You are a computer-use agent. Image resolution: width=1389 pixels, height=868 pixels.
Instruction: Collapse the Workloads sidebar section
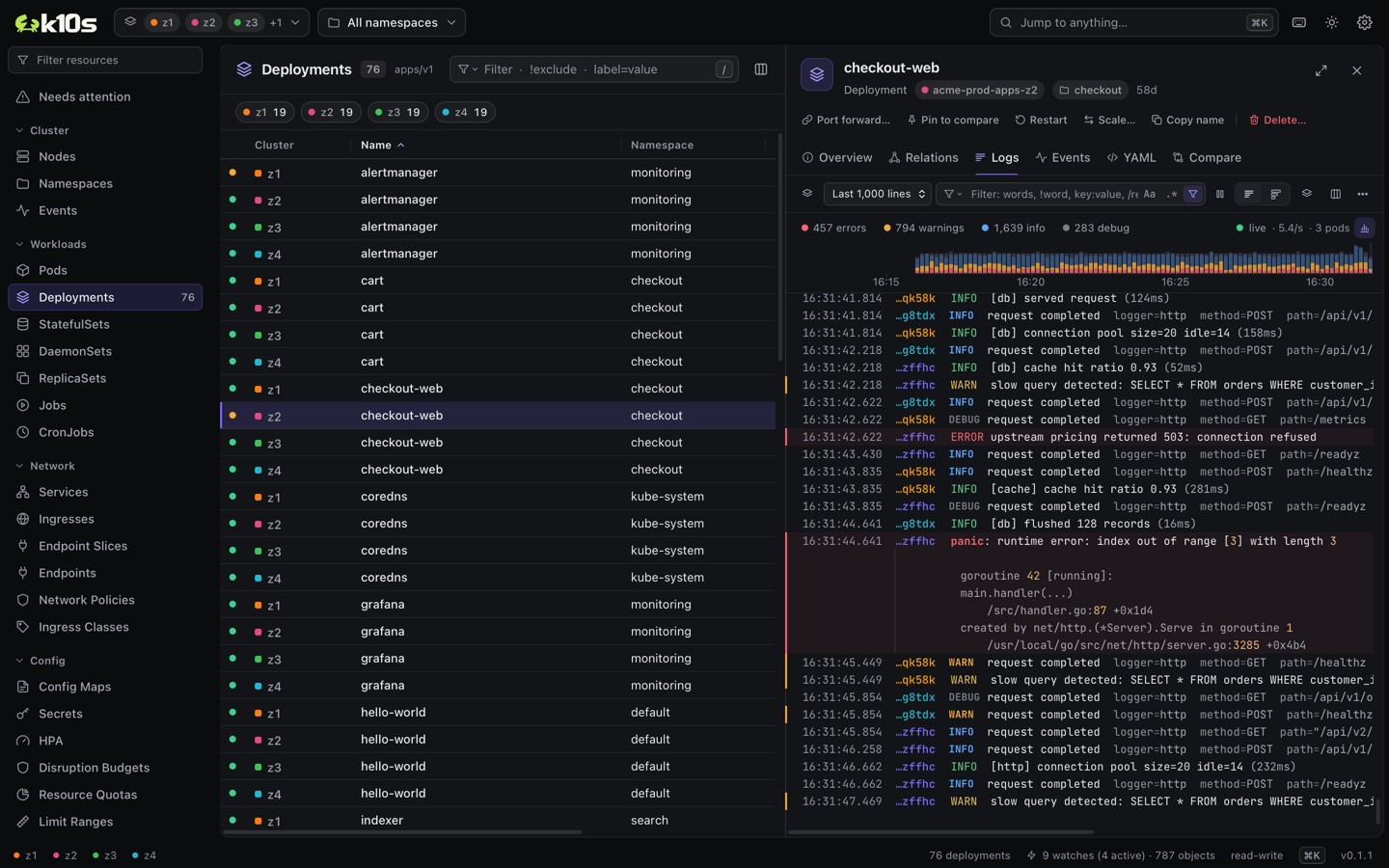pyautogui.click(x=58, y=244)
